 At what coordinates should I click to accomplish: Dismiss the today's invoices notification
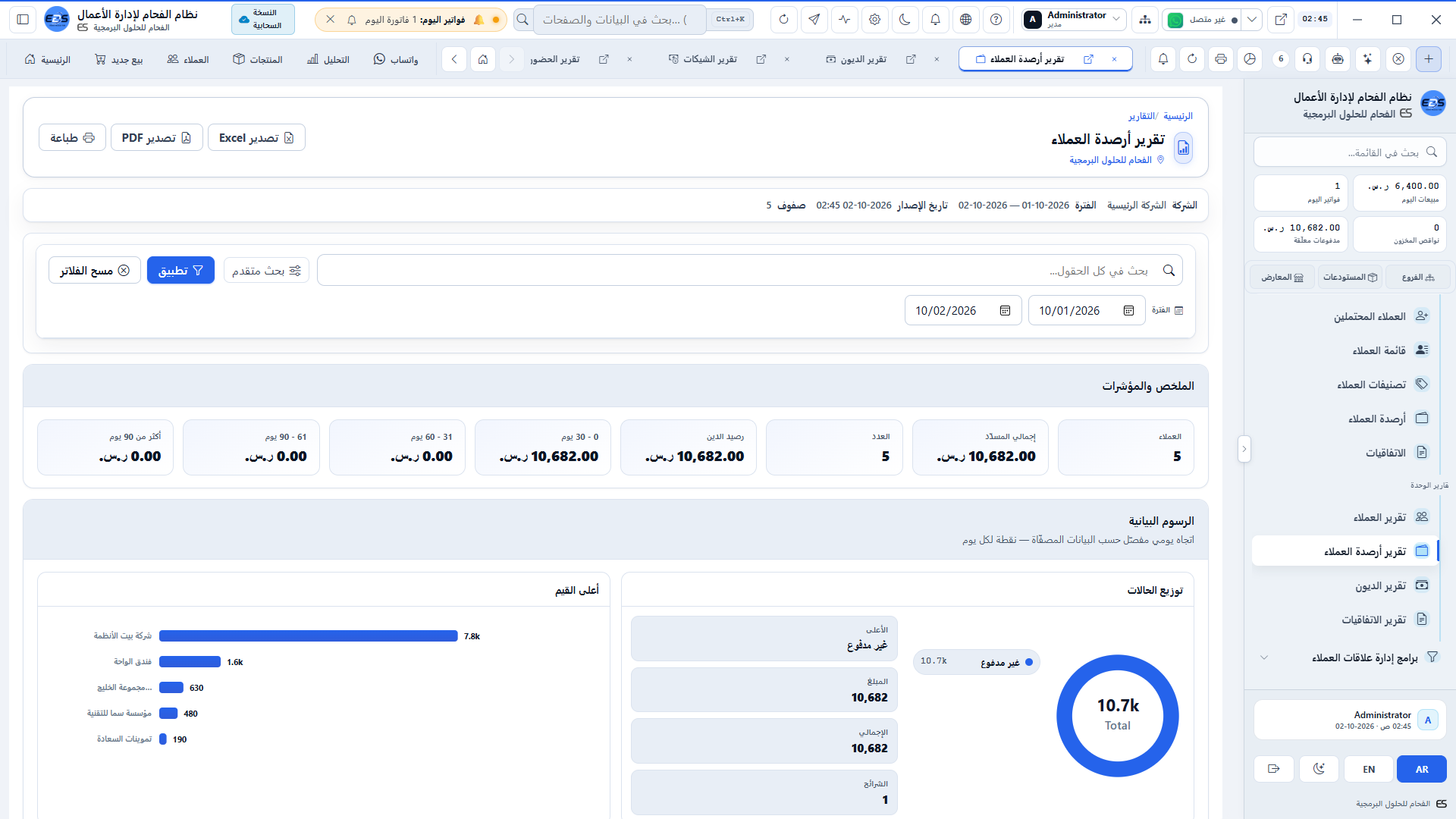coord(331,20)
